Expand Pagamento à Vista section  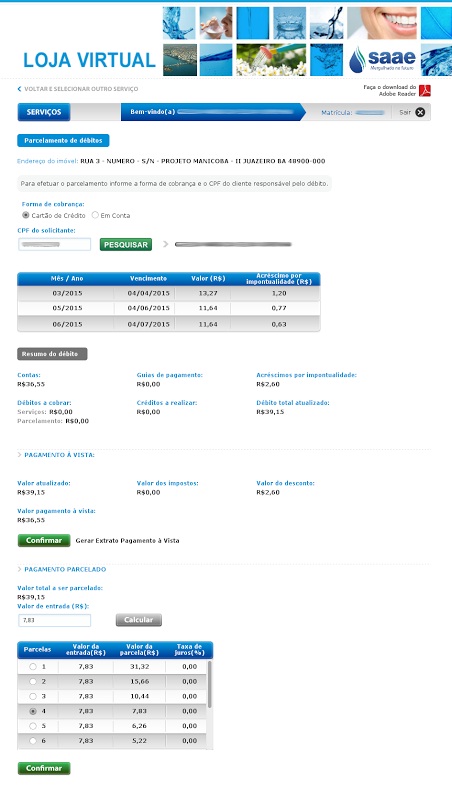56,455
